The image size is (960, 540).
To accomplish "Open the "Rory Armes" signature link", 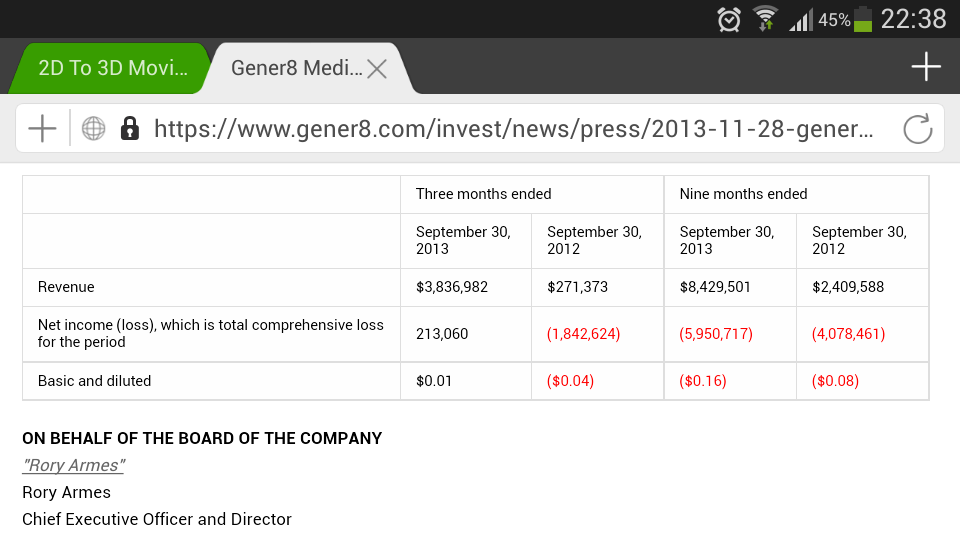I will pos(73,466).
